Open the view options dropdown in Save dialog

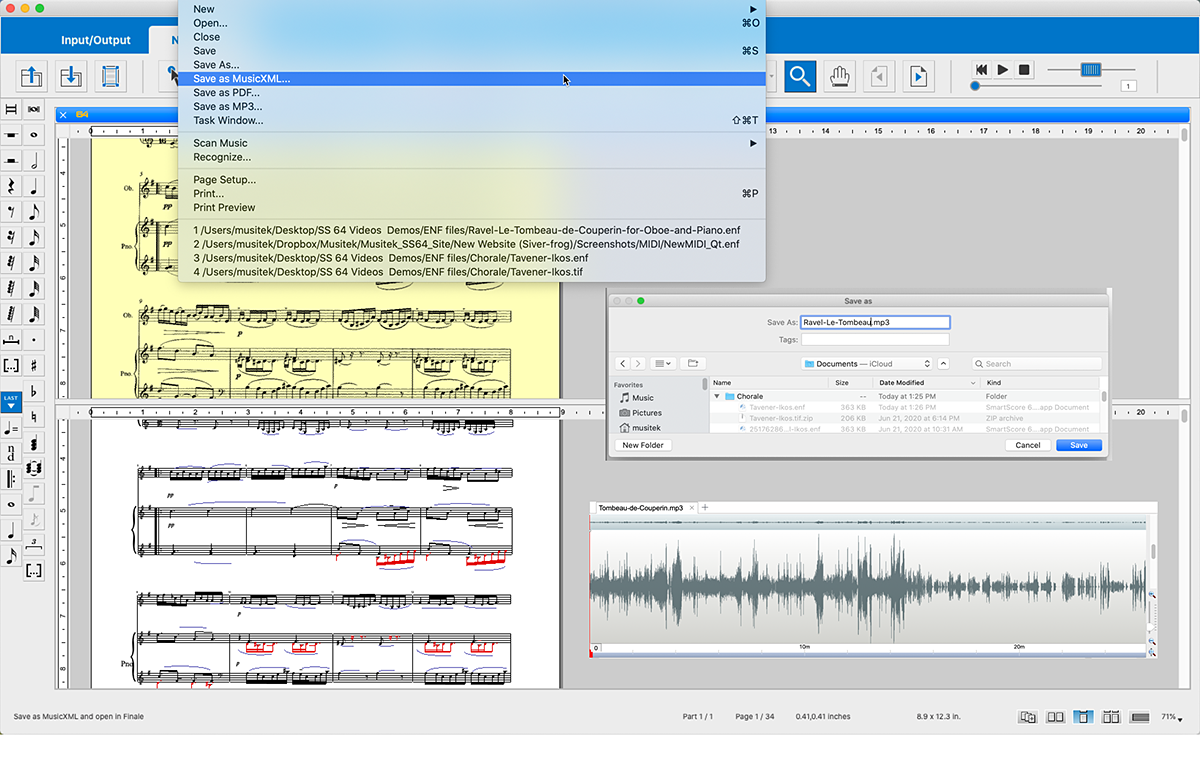click(663, 363)
